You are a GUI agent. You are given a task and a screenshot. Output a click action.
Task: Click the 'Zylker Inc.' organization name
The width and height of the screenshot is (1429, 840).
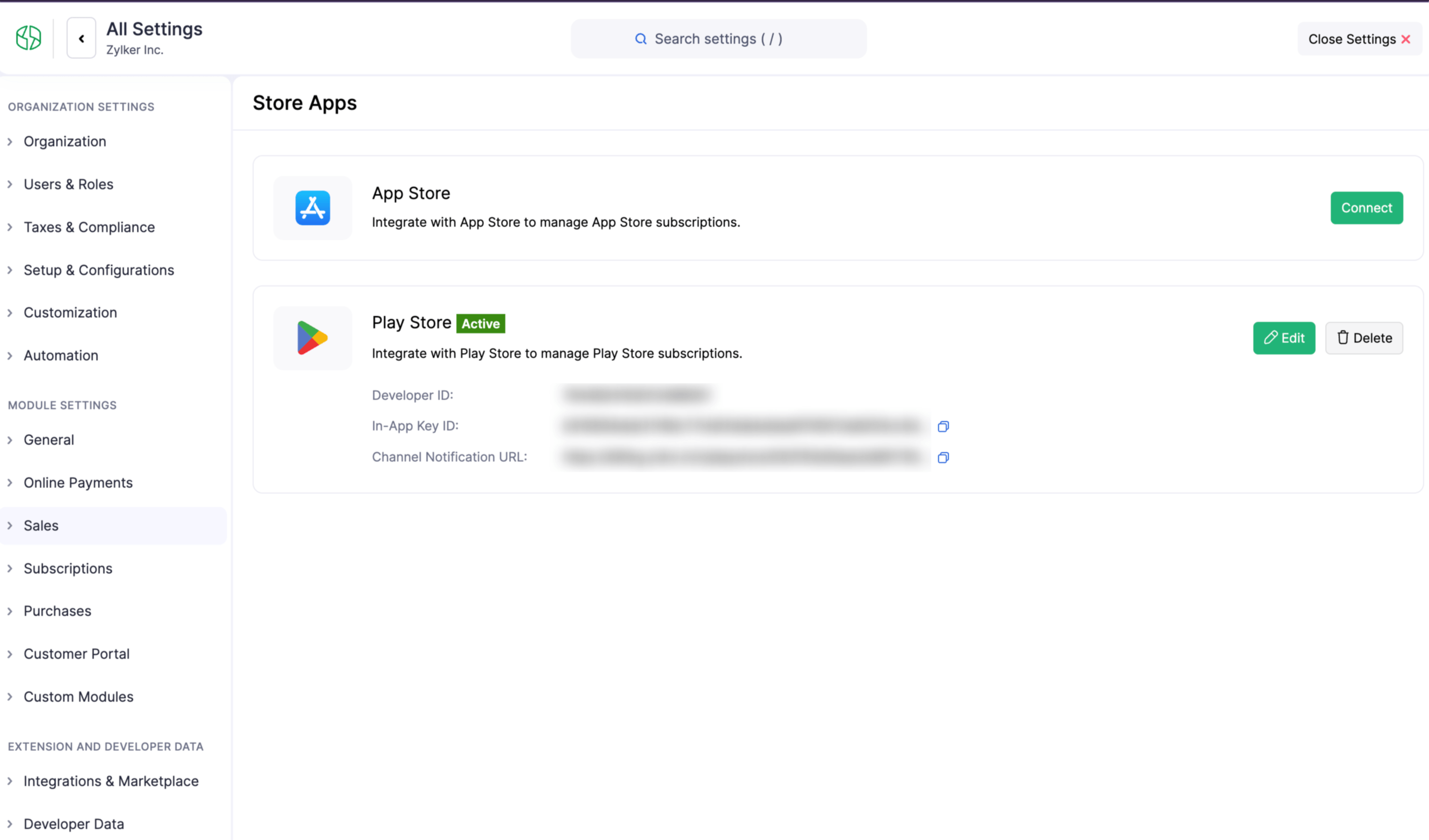coord(134,50)
